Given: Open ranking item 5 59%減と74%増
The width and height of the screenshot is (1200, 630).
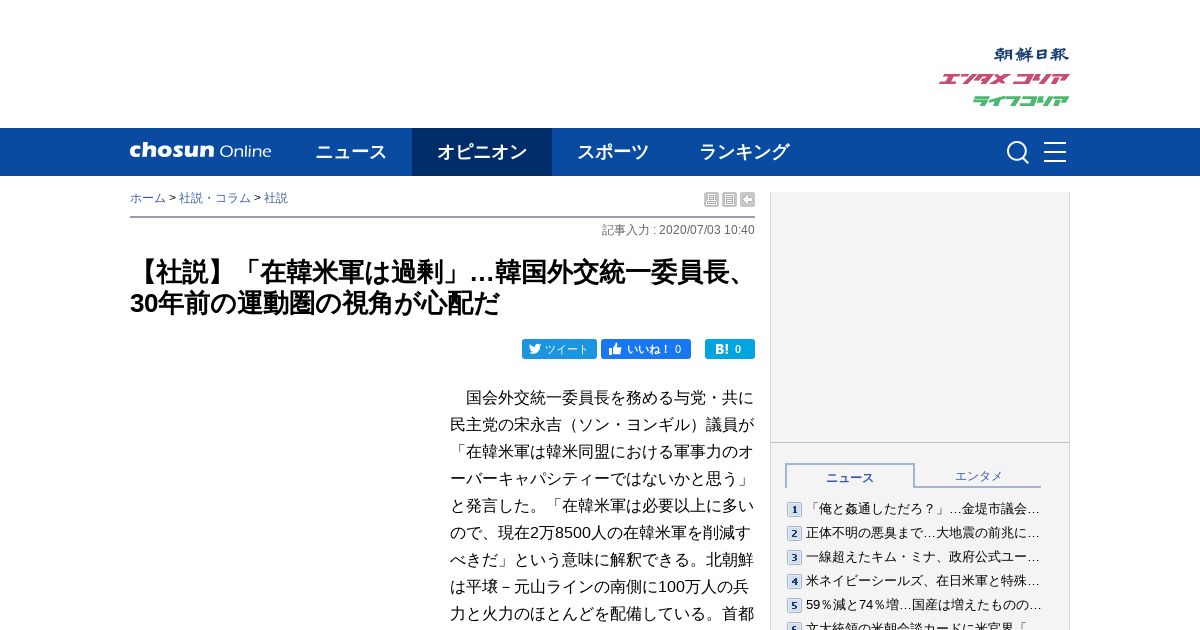Looking at the screenshot, I should point(924,605).
